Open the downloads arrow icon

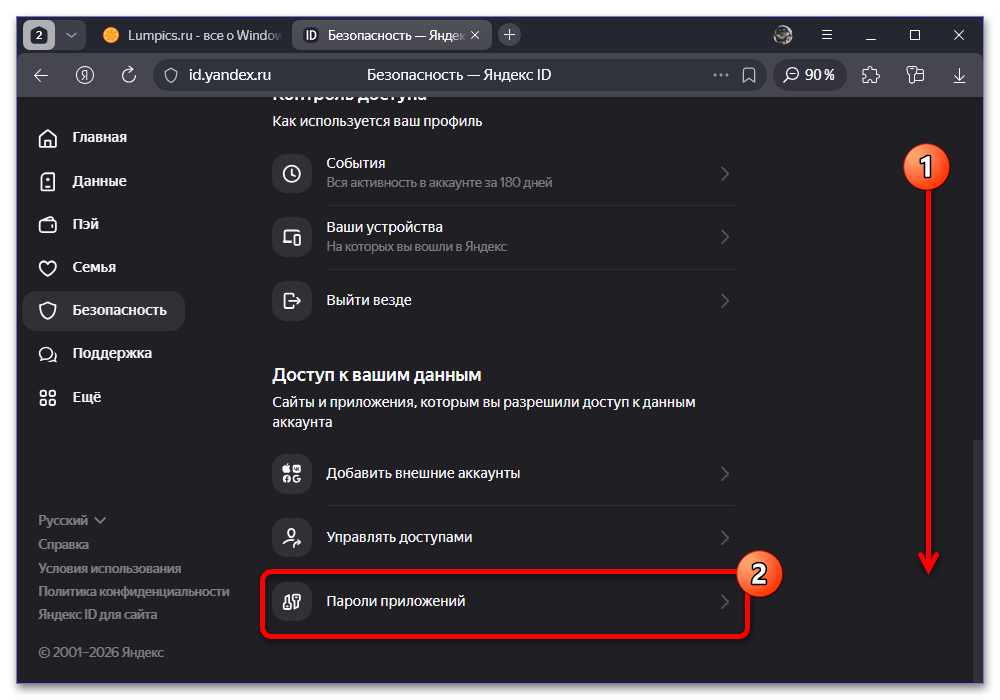tap(959, 75)
